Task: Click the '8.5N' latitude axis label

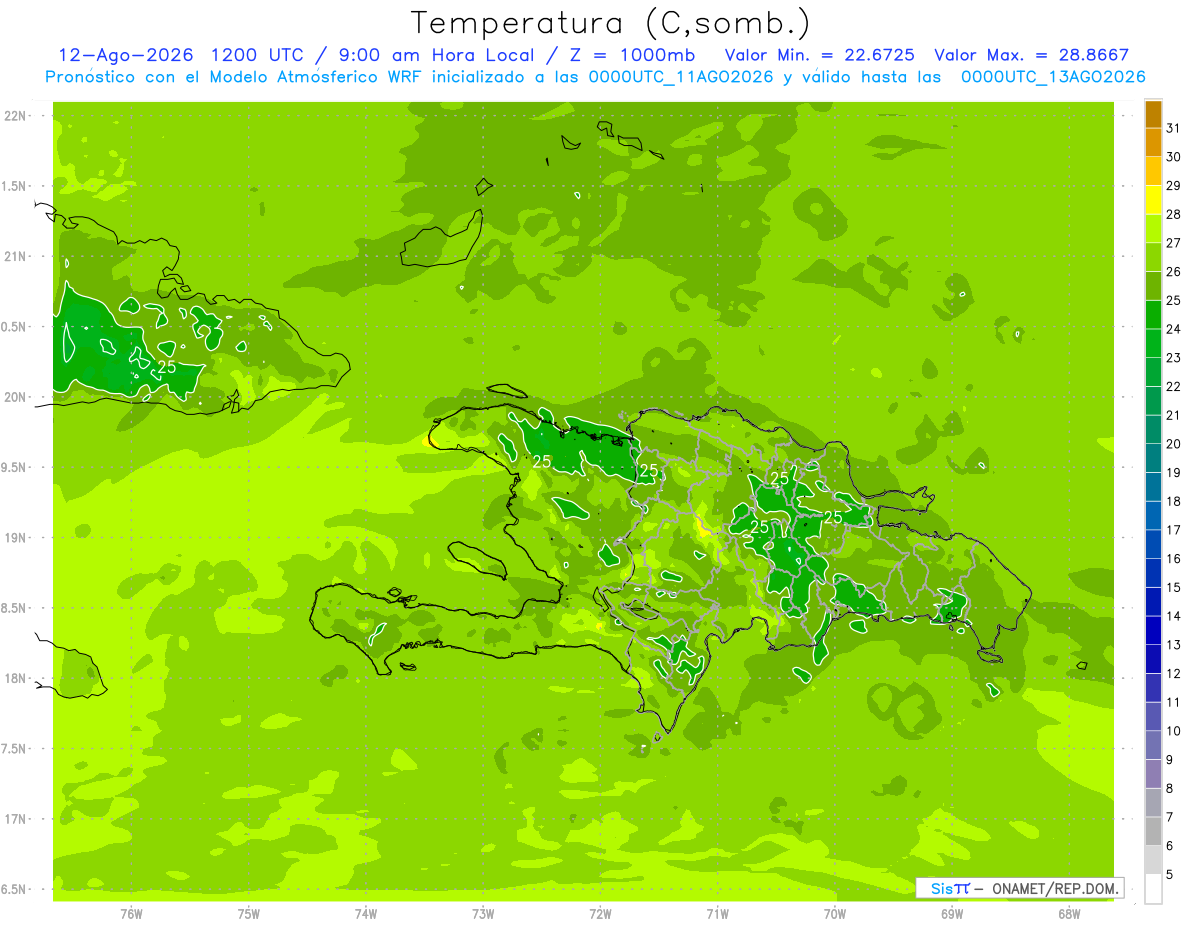Action: [x=15, y=609]
